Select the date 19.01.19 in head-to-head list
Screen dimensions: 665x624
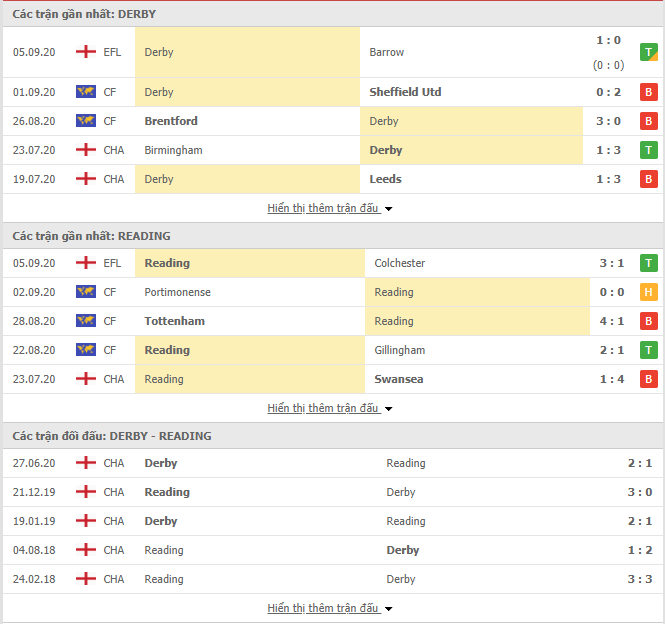pos(34,521)
